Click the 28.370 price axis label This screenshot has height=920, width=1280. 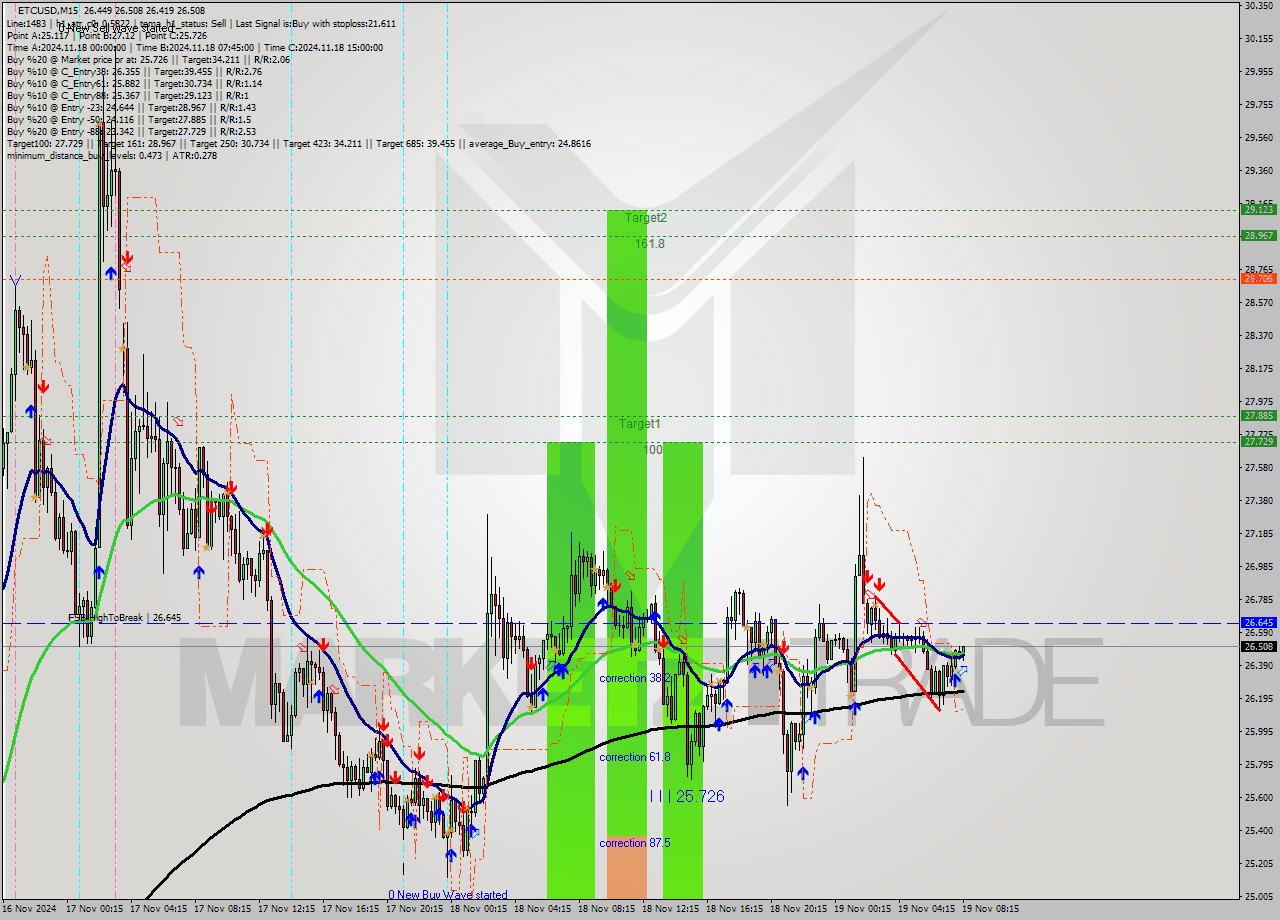(1258, 336)
